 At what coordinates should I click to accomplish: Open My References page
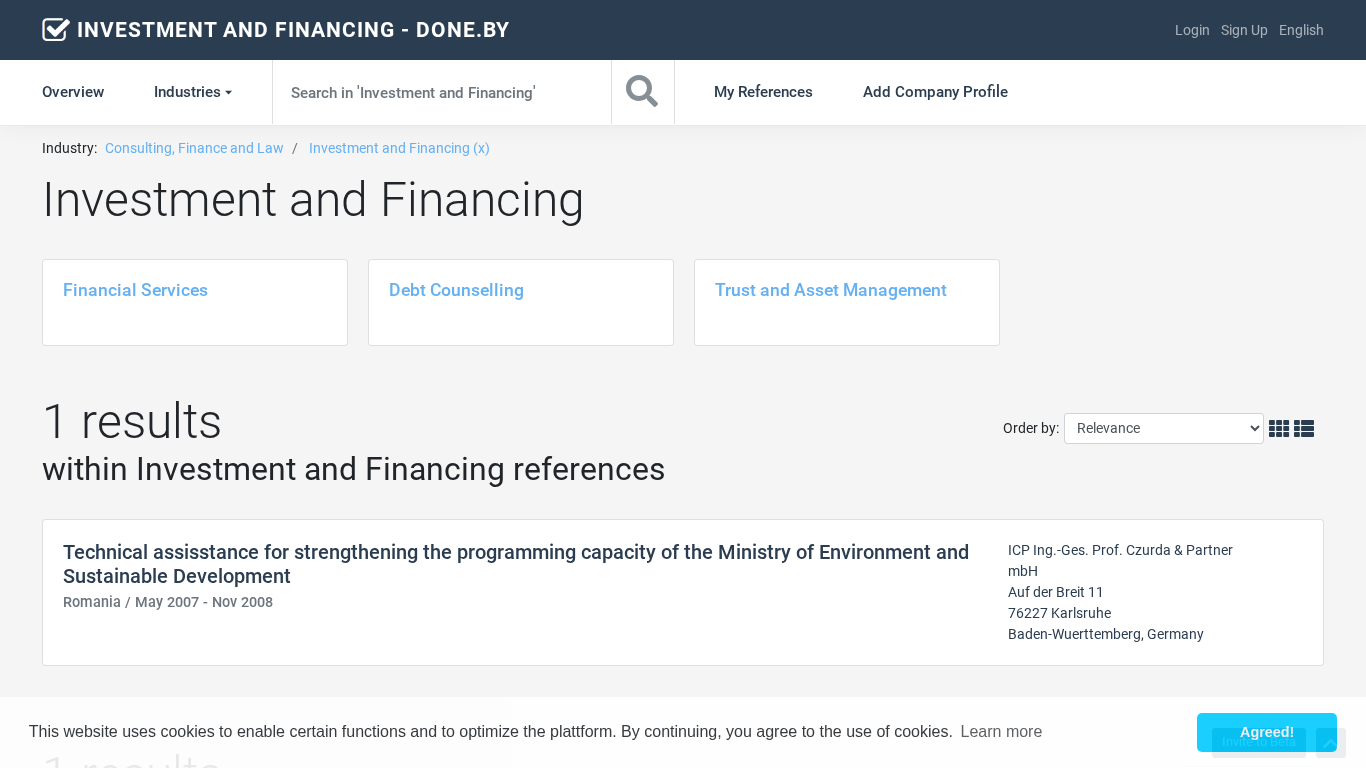pyautogui.click(x=763, y=92)
